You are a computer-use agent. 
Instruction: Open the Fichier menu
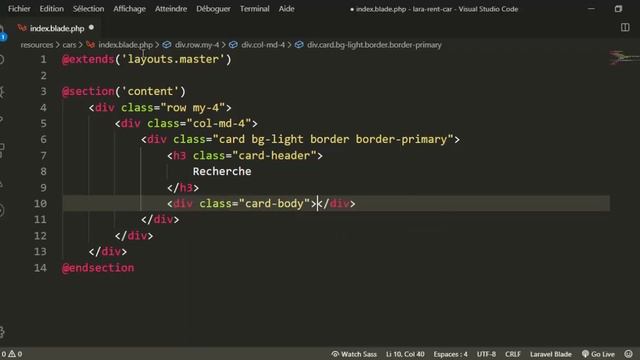[x=19, y=9]
